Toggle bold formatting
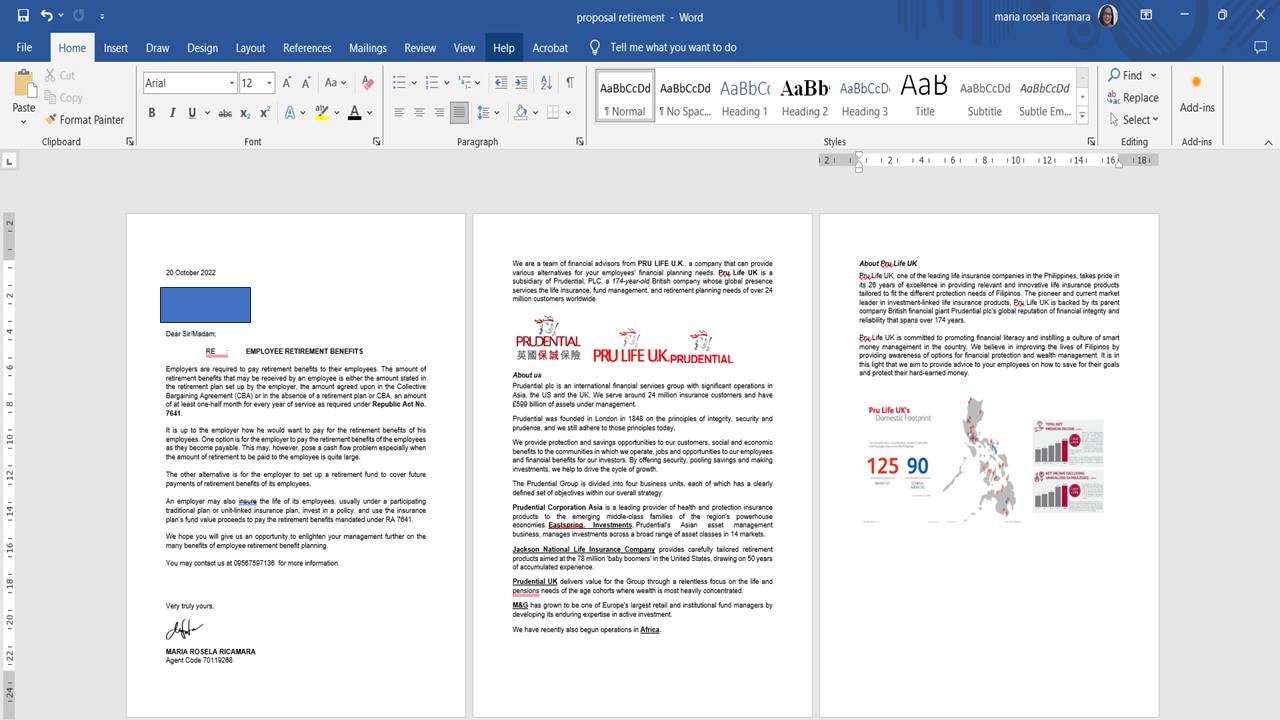 (x=152, y=113)
